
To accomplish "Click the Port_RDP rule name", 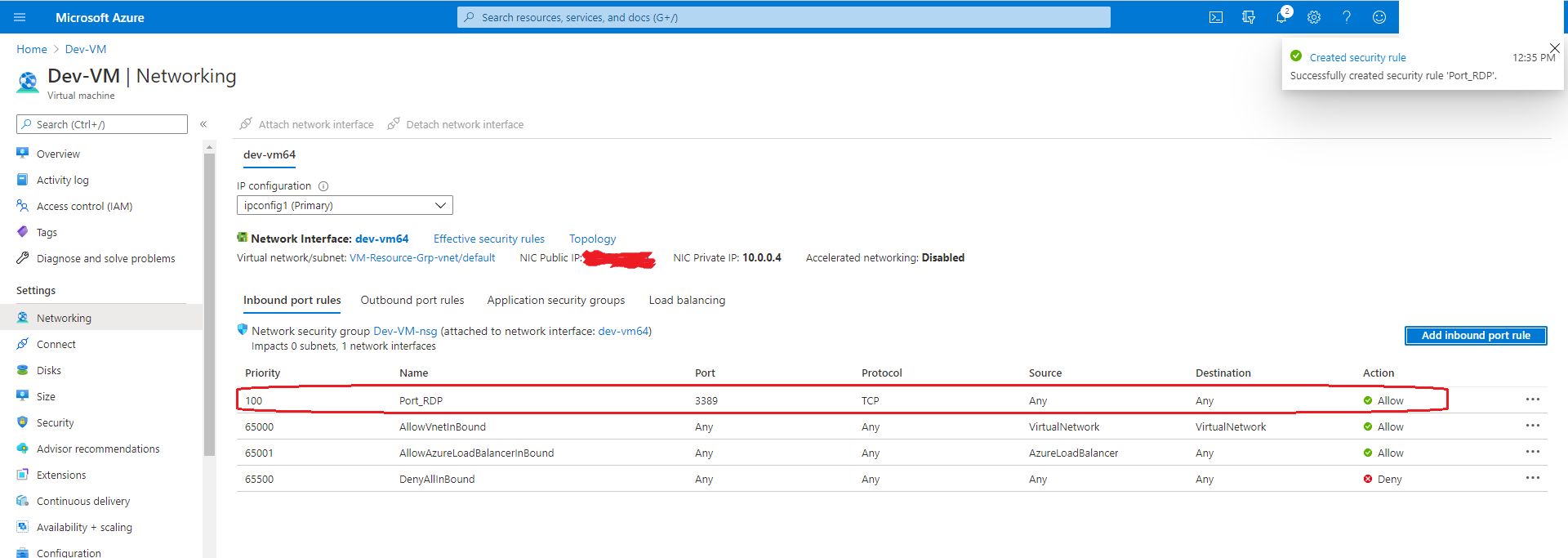I will pyautogui.click(x=421, y=400).
